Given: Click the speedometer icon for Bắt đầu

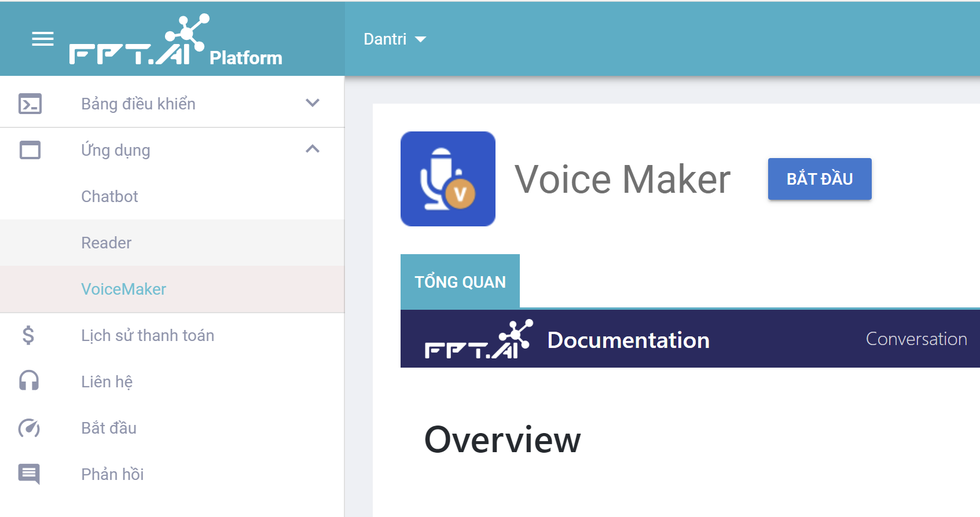Looking at the screenshot, I should click(x=29, y=428).
